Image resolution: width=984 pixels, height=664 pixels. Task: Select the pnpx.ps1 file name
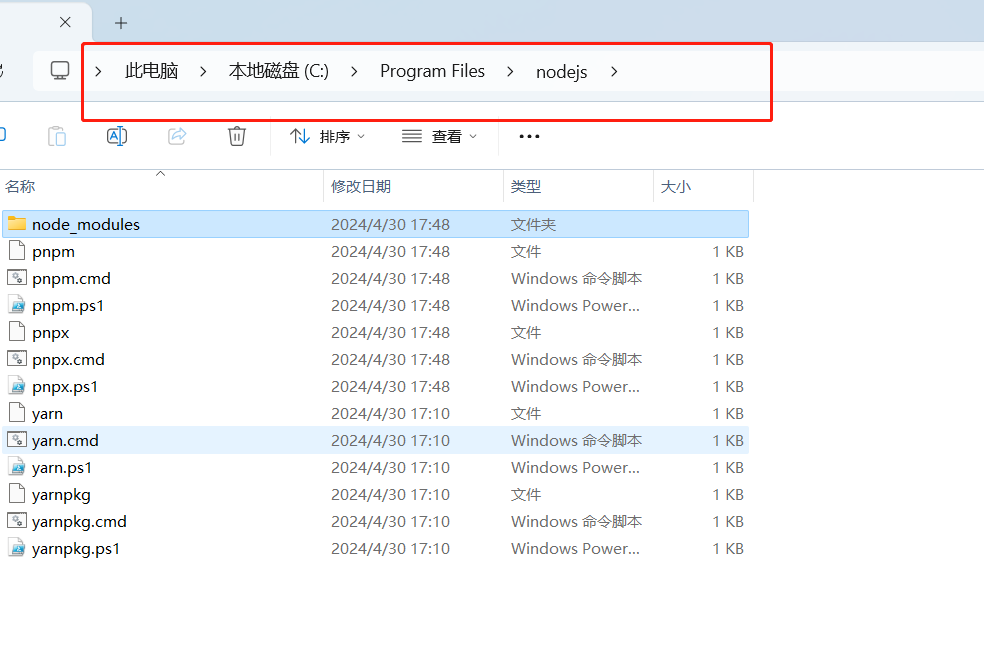(65, 387)
